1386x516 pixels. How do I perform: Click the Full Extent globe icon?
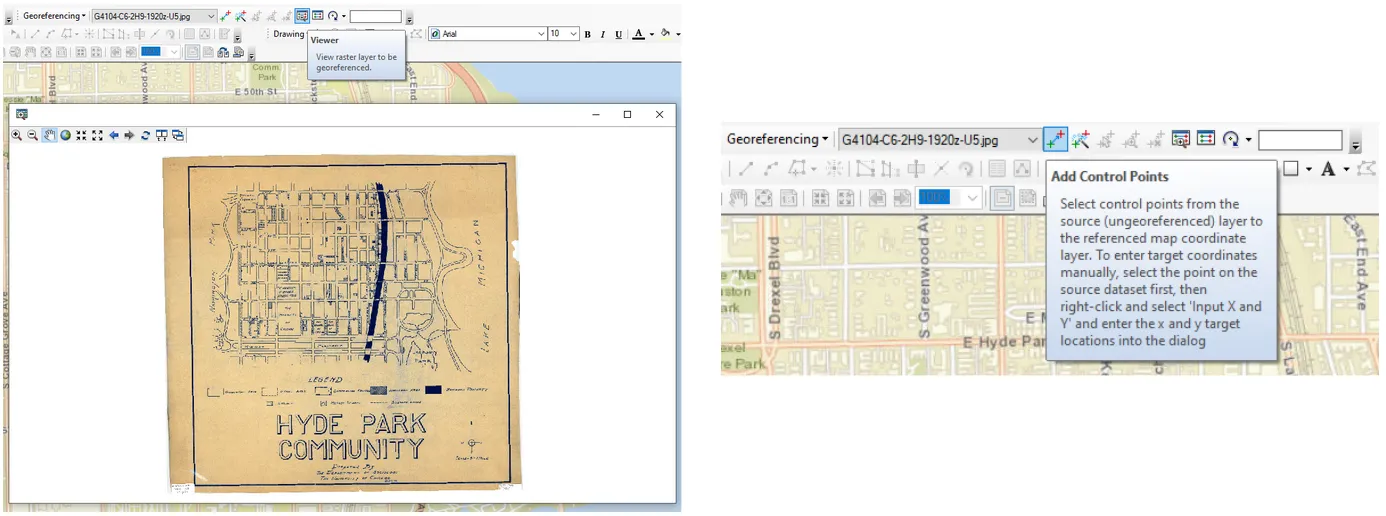[65, 135]
